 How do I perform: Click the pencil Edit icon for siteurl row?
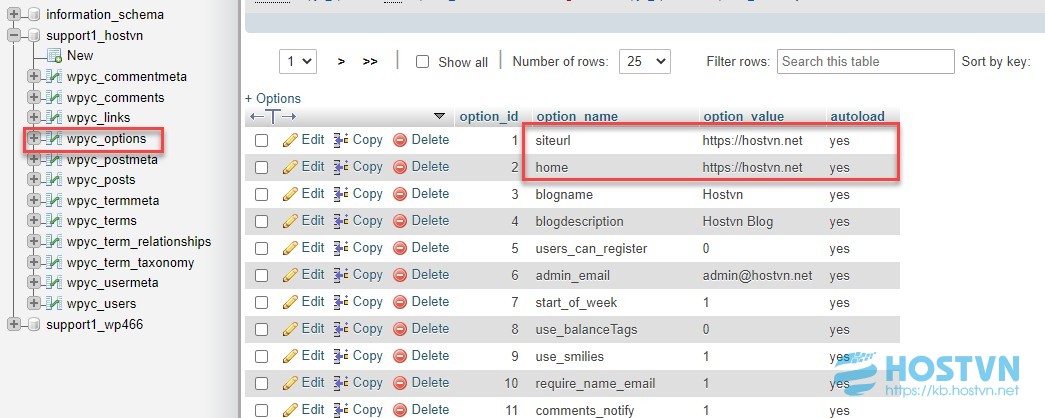pos(290,140)
